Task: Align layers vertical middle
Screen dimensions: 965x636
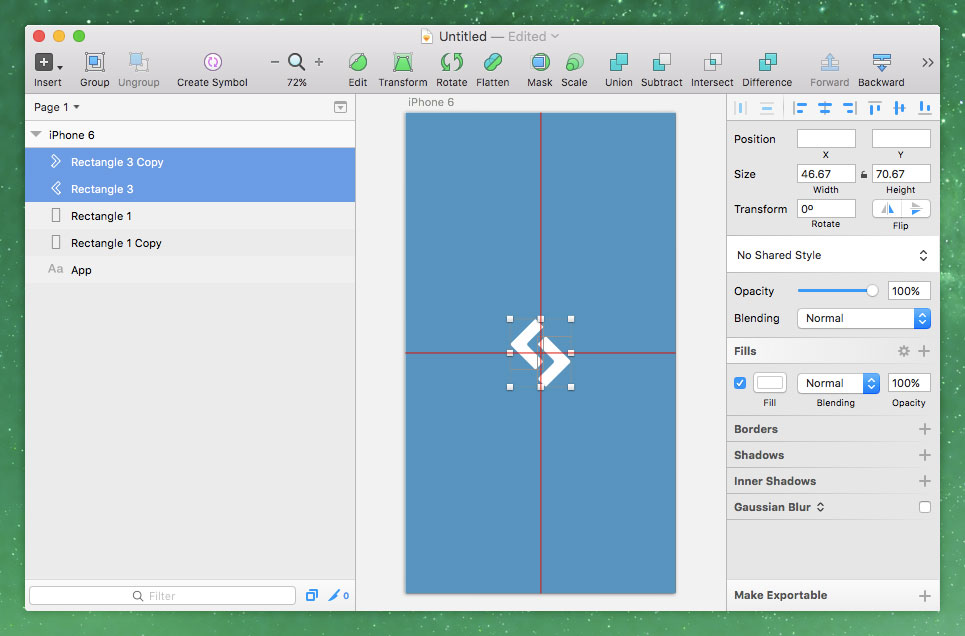Action: point(899,108)
